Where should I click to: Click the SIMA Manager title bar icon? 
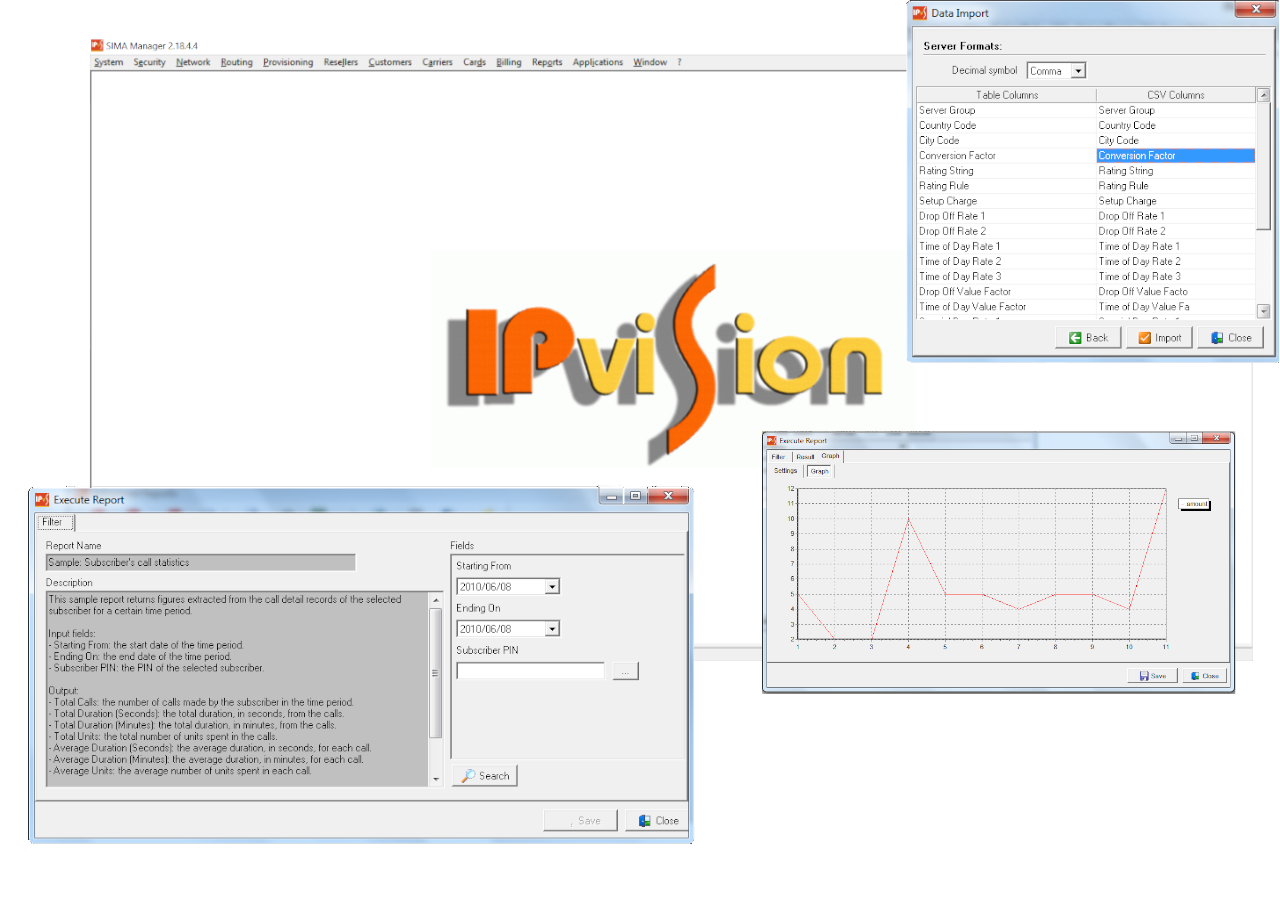[x=97, y=45]
